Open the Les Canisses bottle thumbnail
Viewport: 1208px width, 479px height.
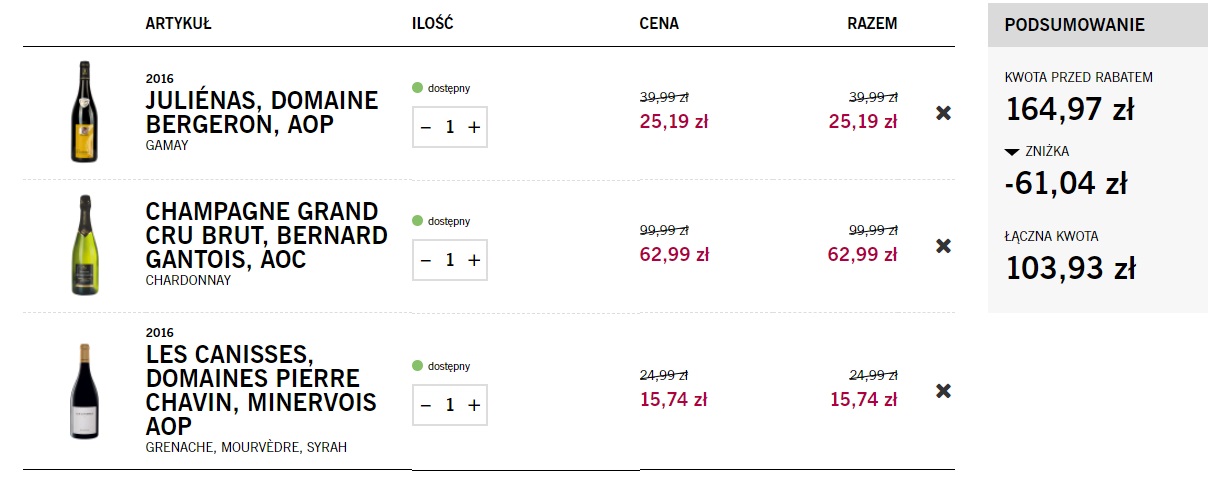coord(84,391)
